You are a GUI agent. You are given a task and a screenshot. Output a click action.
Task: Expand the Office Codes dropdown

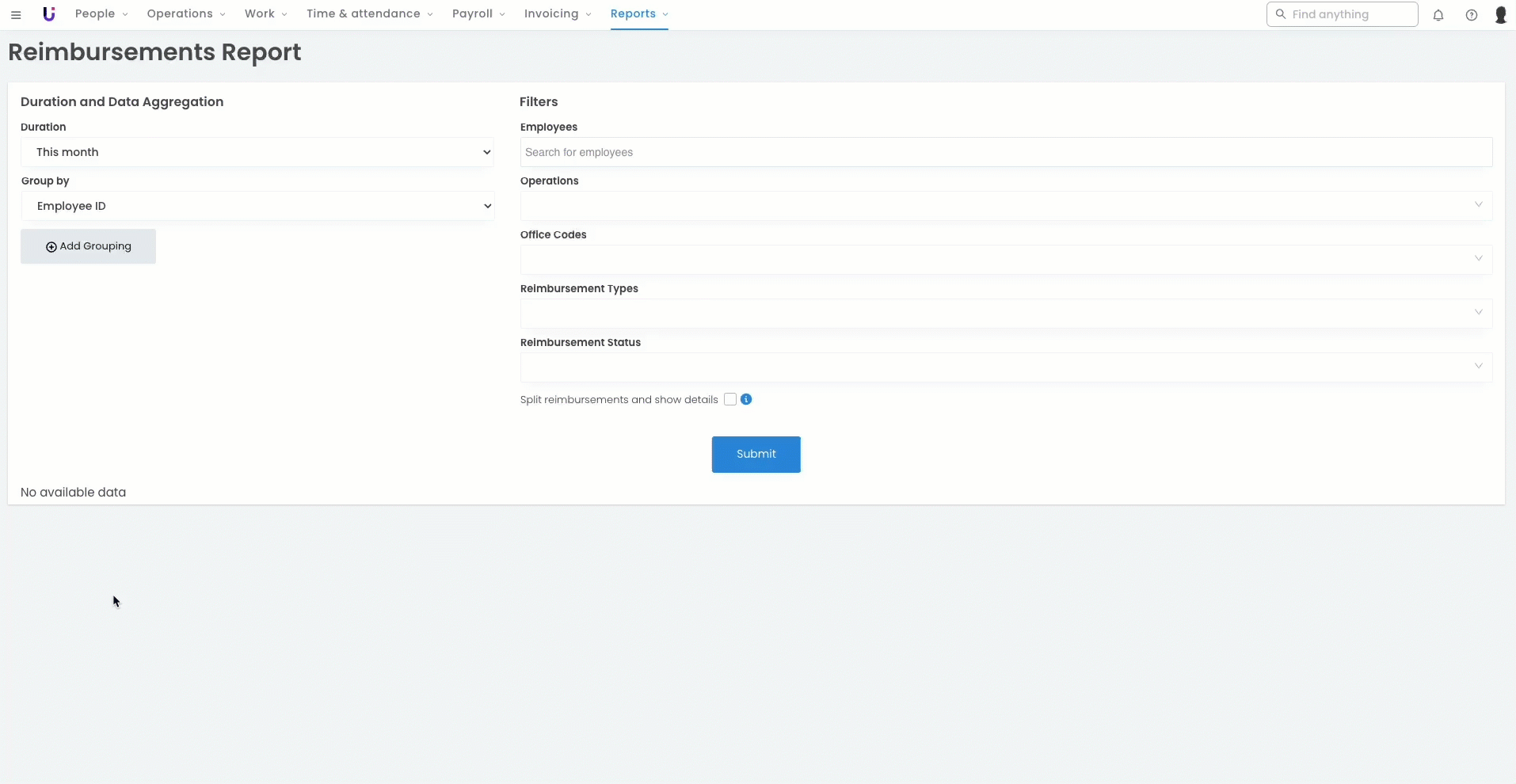(x=1005, y=260)
